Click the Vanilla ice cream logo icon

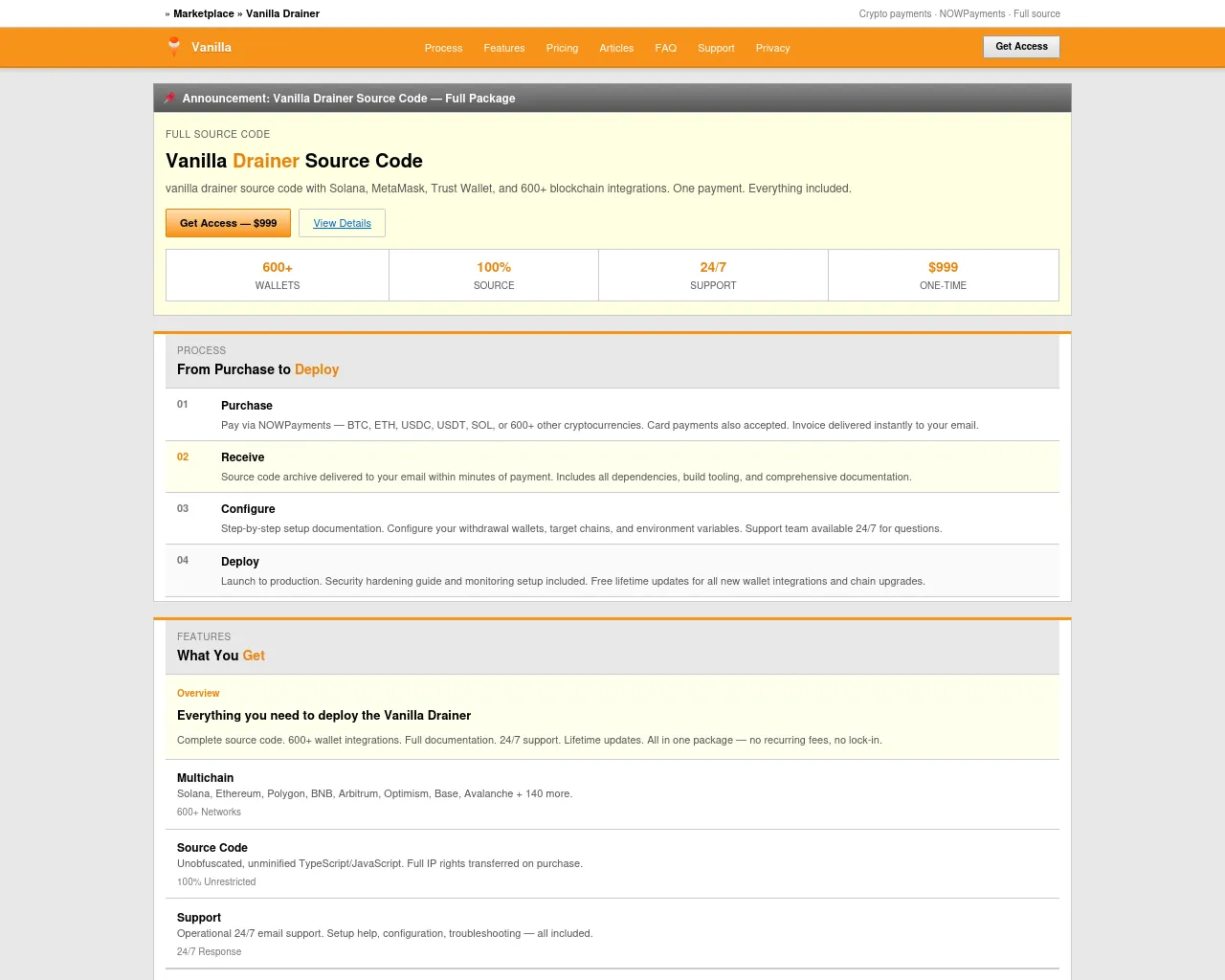point(174,47)
